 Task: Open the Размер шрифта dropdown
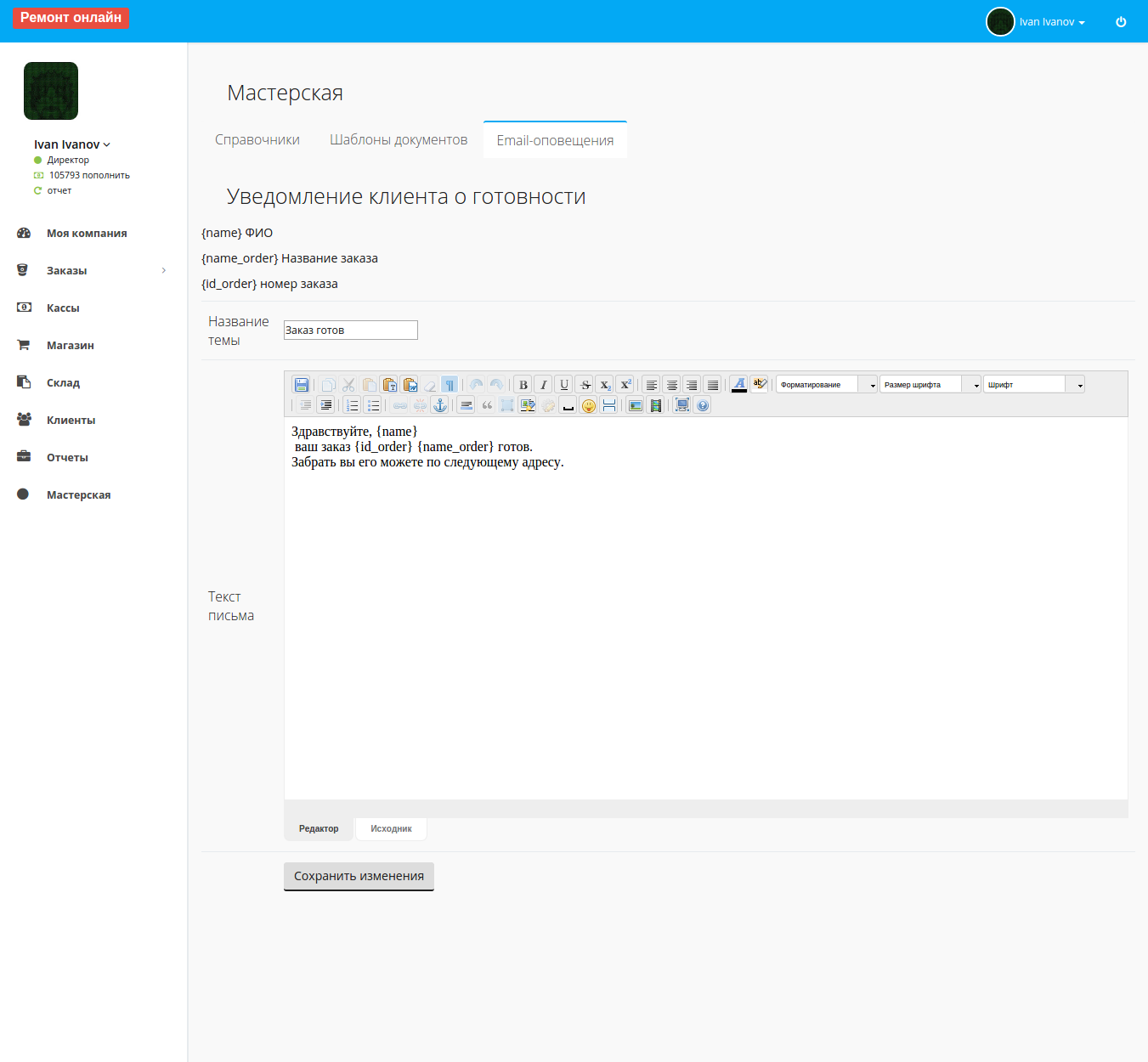930,385
